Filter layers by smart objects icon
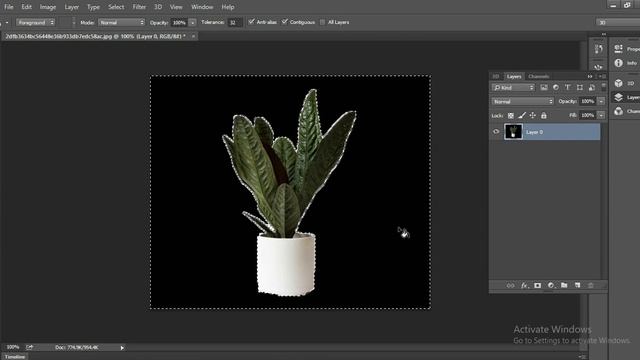 pos(592,88)
